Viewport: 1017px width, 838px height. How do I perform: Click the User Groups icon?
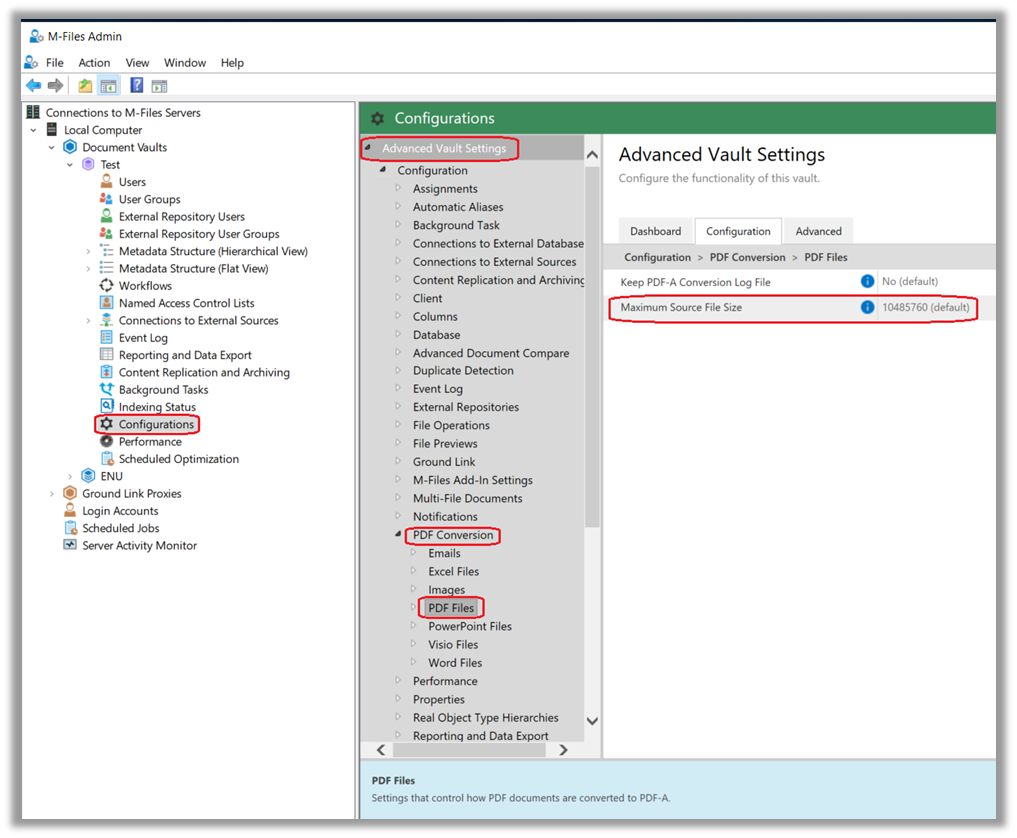pos(106,199)
